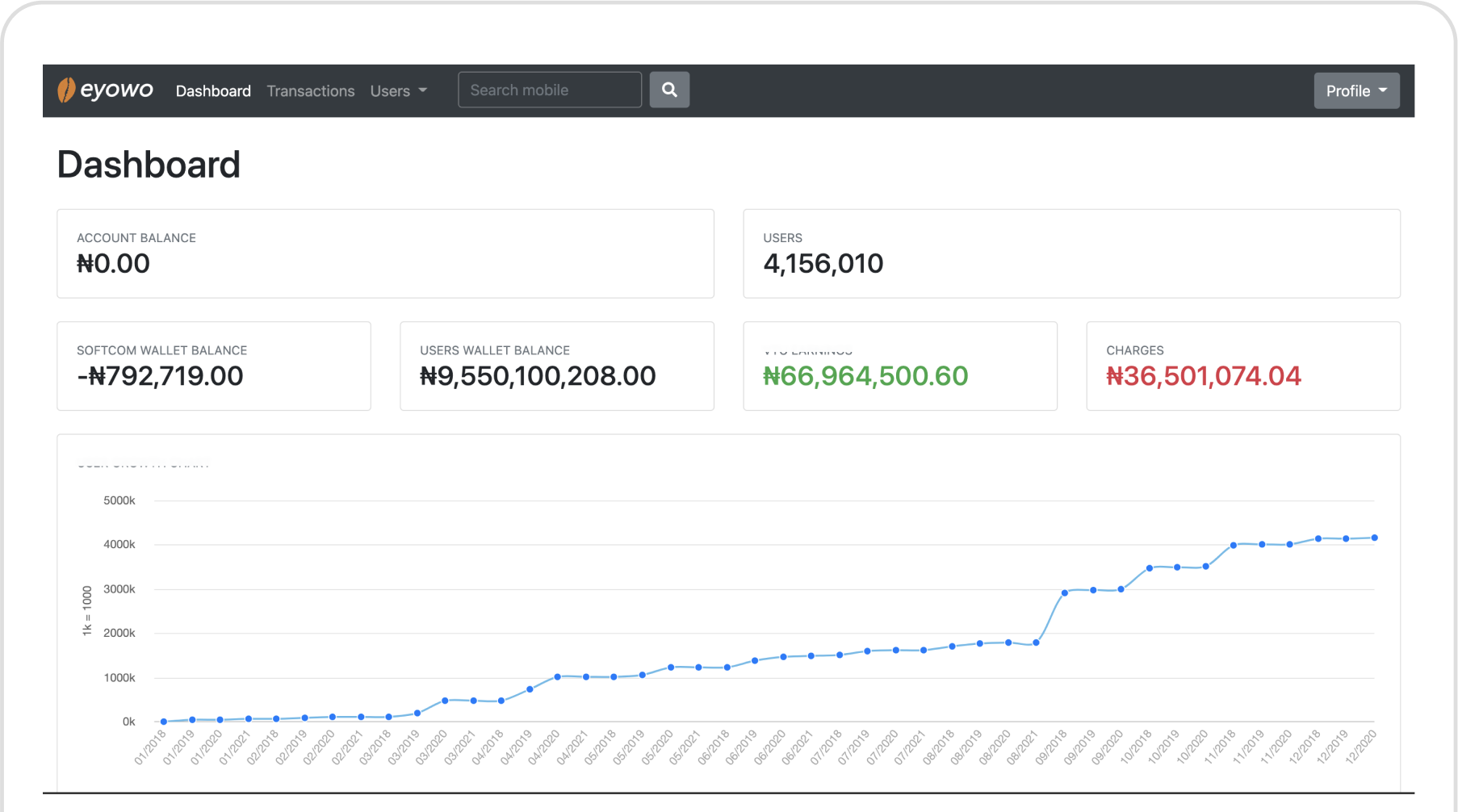The height and width of the screenshot is (812, 1458).
Task: Focus the Search mobile input field
Action: [550, 90]
